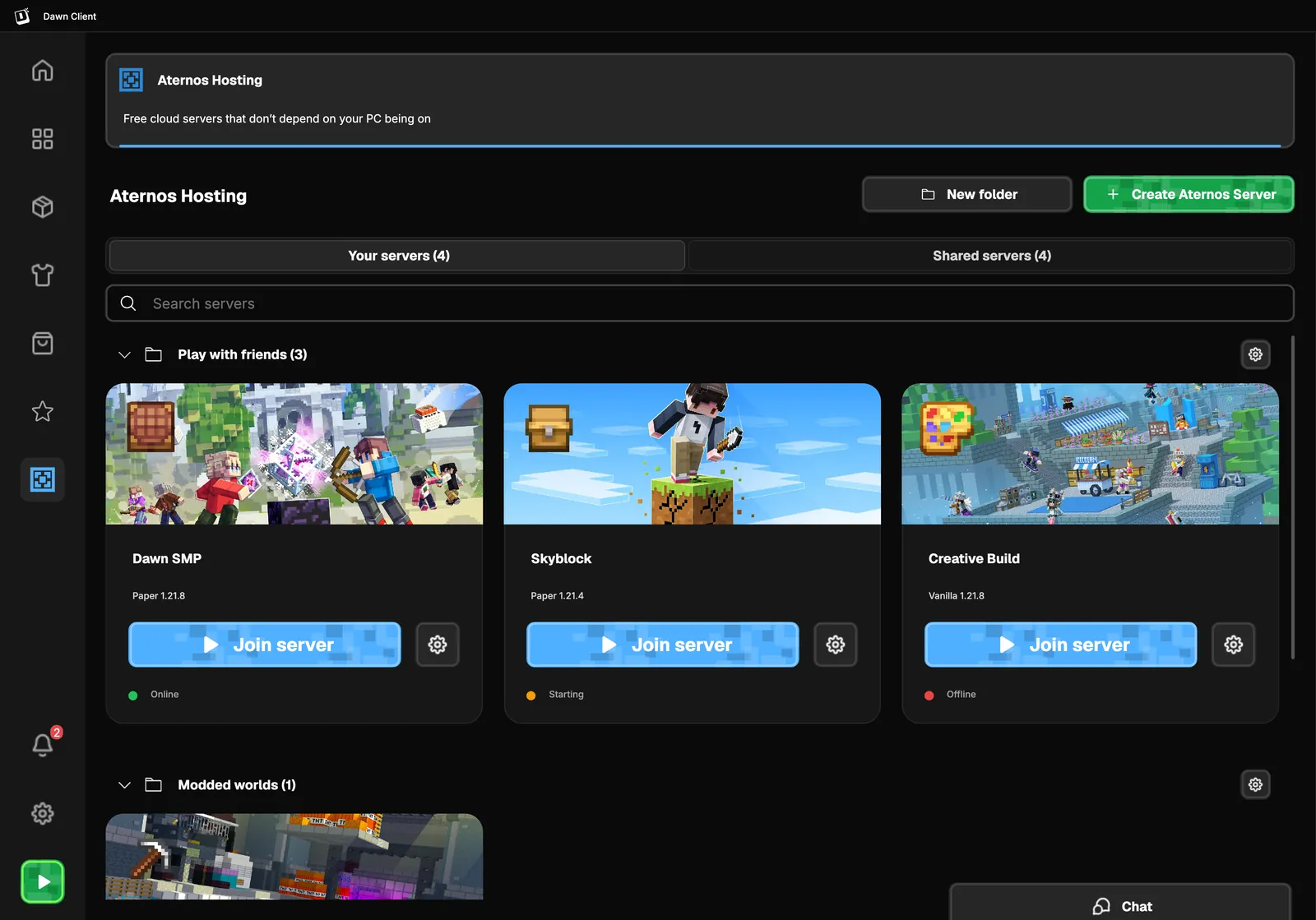This screenshot has width=1316, height=920.
Task: Click the Starting status of Skyblock
Action: point(566,695)
